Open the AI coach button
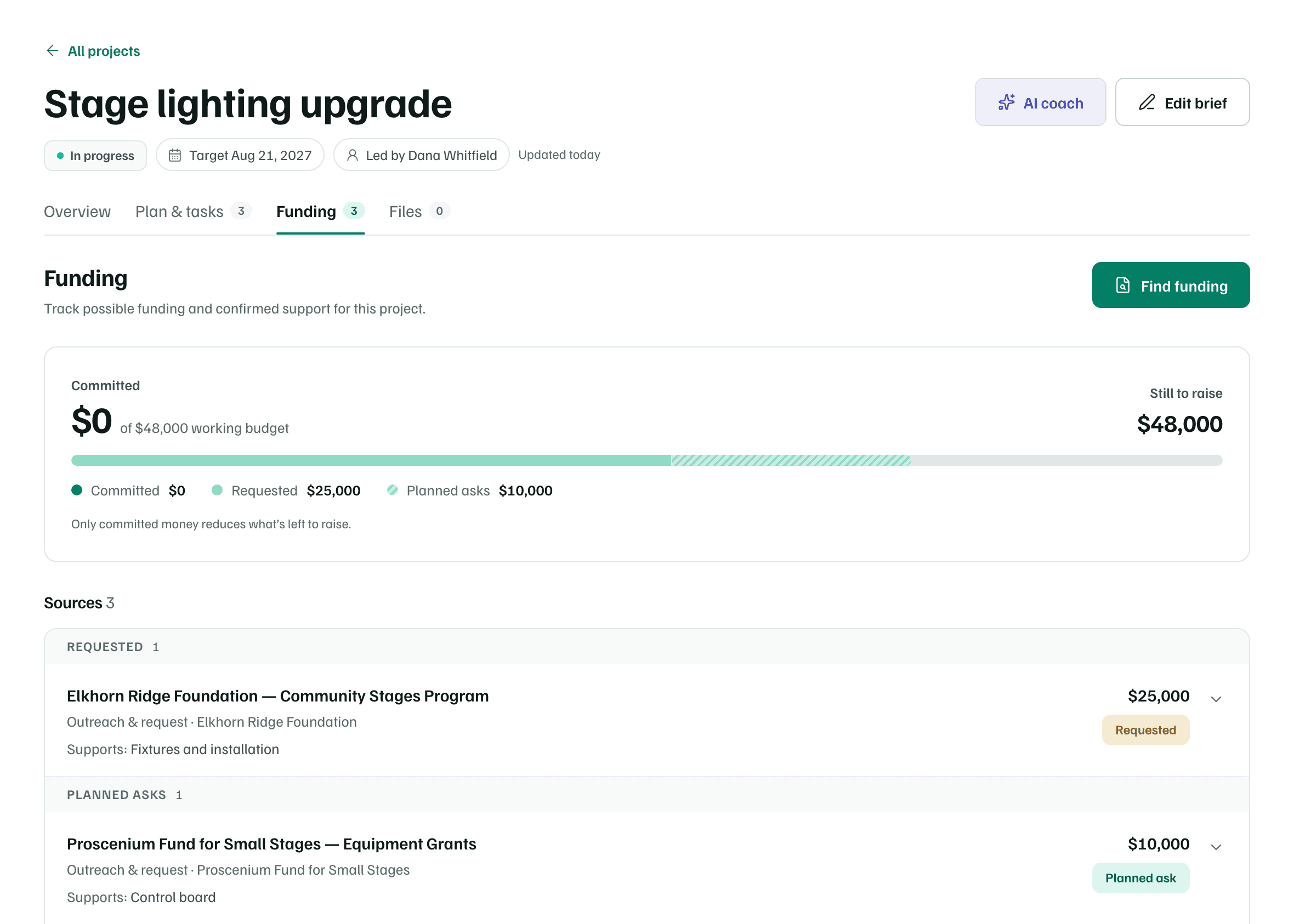 [x=1040, y=102]
